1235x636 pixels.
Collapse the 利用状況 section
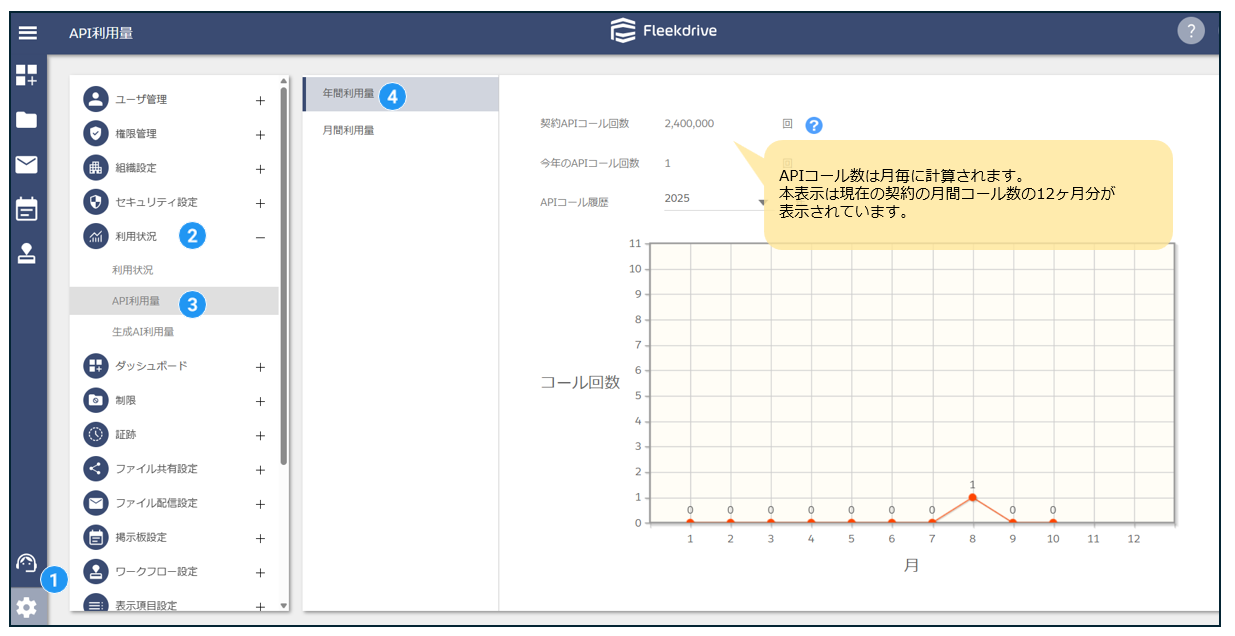(x=260, y=237)
